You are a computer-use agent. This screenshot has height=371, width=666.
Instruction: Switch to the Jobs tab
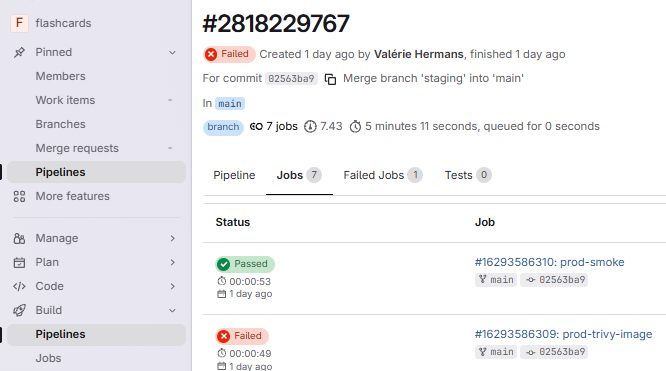point(299,175)
